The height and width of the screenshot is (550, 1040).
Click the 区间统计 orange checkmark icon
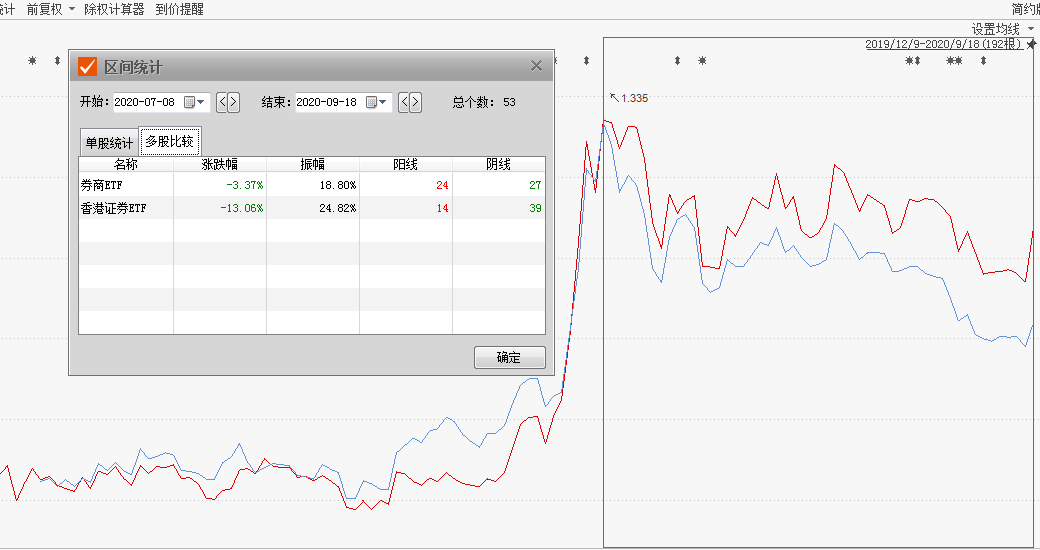[88, 67]
